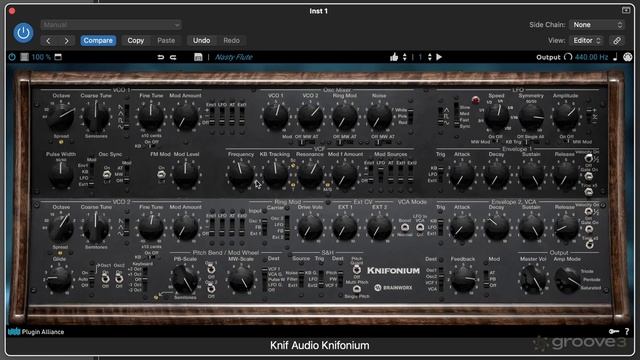Click the VCF Frequency knob
Screen dimensions: 640x360
pyautogui.click(x=241, y=175)
